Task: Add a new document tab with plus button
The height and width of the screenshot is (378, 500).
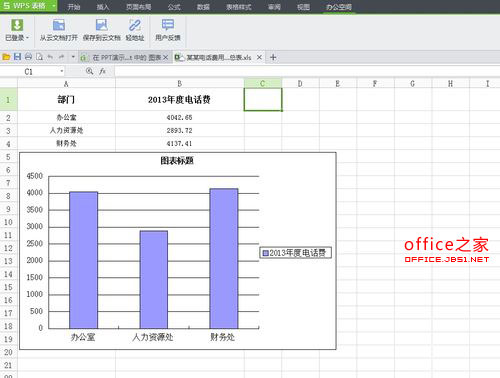Action: tap(273, 57)
